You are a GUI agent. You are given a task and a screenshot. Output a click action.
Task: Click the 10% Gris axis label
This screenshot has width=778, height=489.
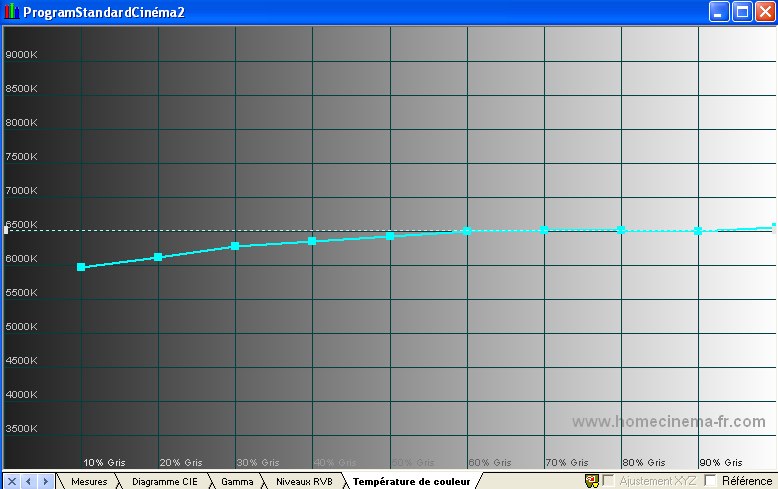tap(104, 462)
